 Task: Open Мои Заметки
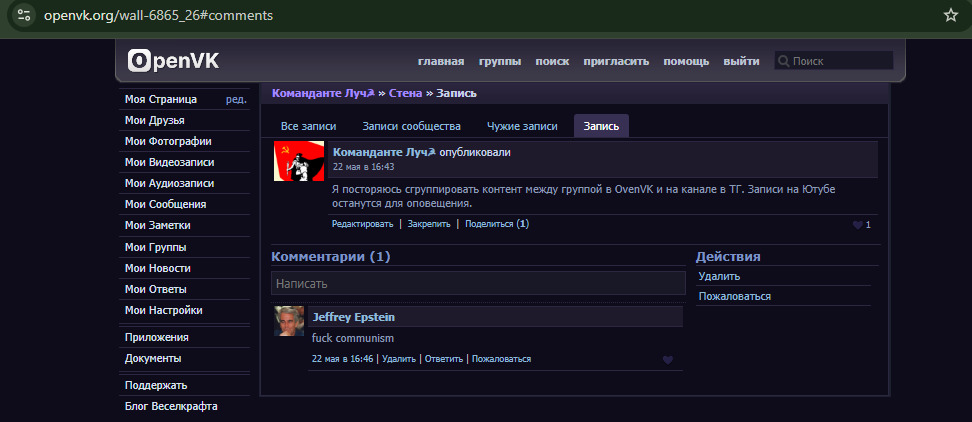(157, 226)
